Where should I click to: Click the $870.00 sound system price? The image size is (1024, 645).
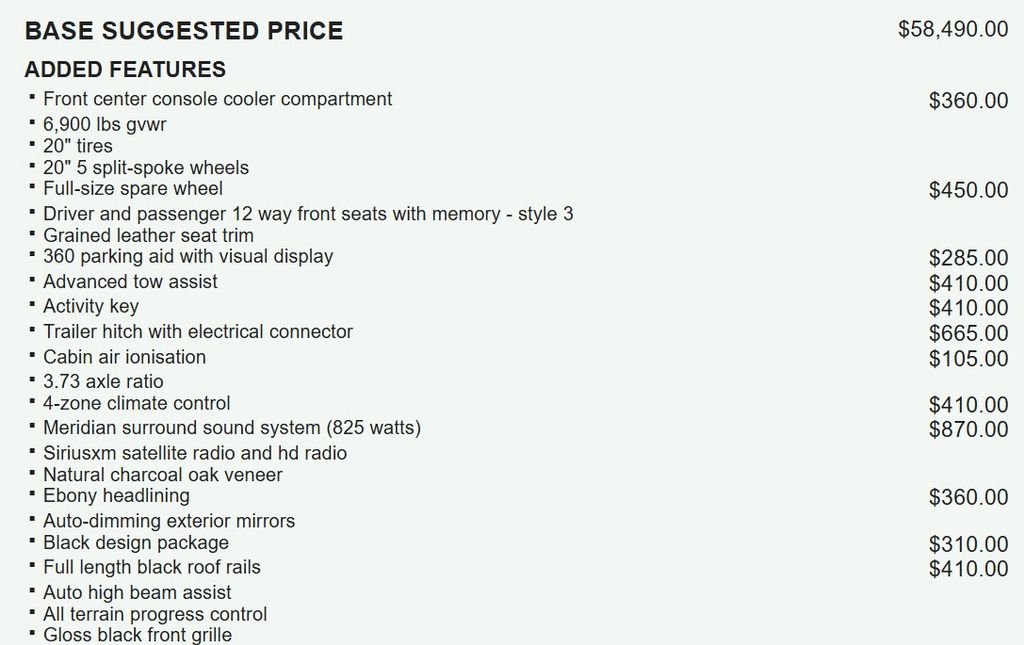[968, 430]
